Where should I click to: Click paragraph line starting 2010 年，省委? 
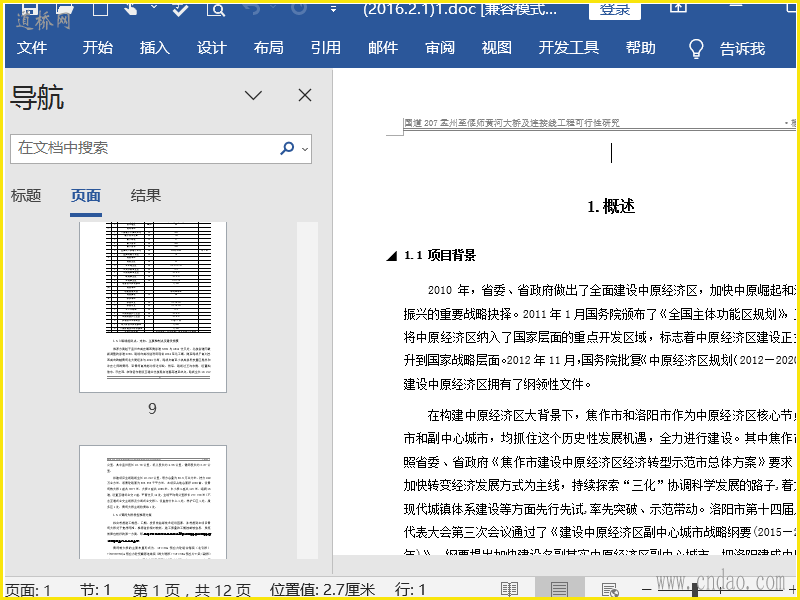pos(611,290)
